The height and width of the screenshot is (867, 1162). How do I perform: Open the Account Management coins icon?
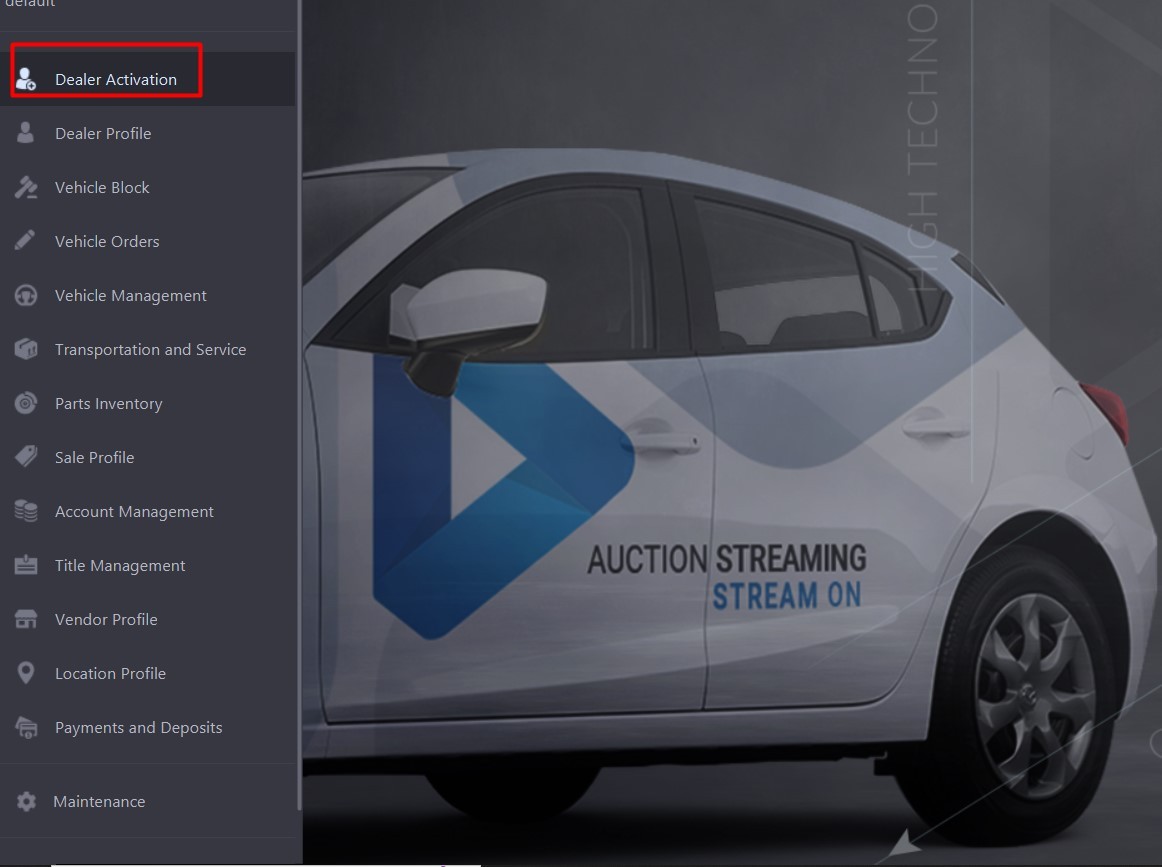tap(26, 511)
